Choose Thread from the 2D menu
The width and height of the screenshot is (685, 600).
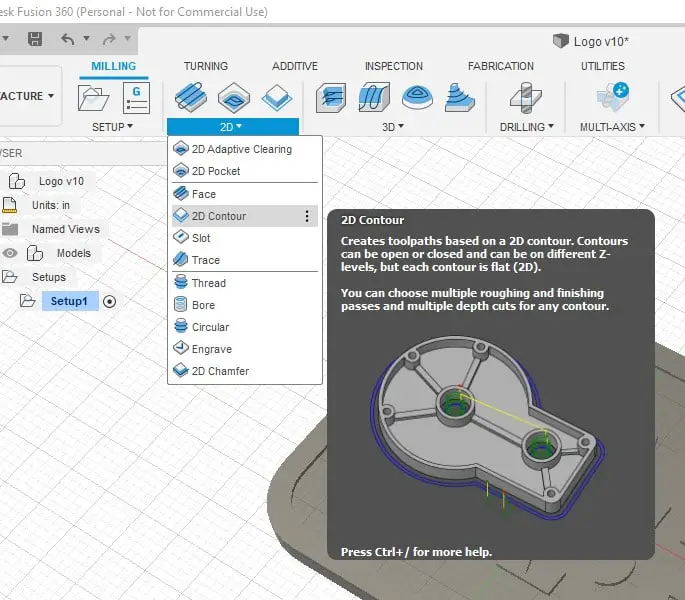pyautogui.click(x=245, y=283)
